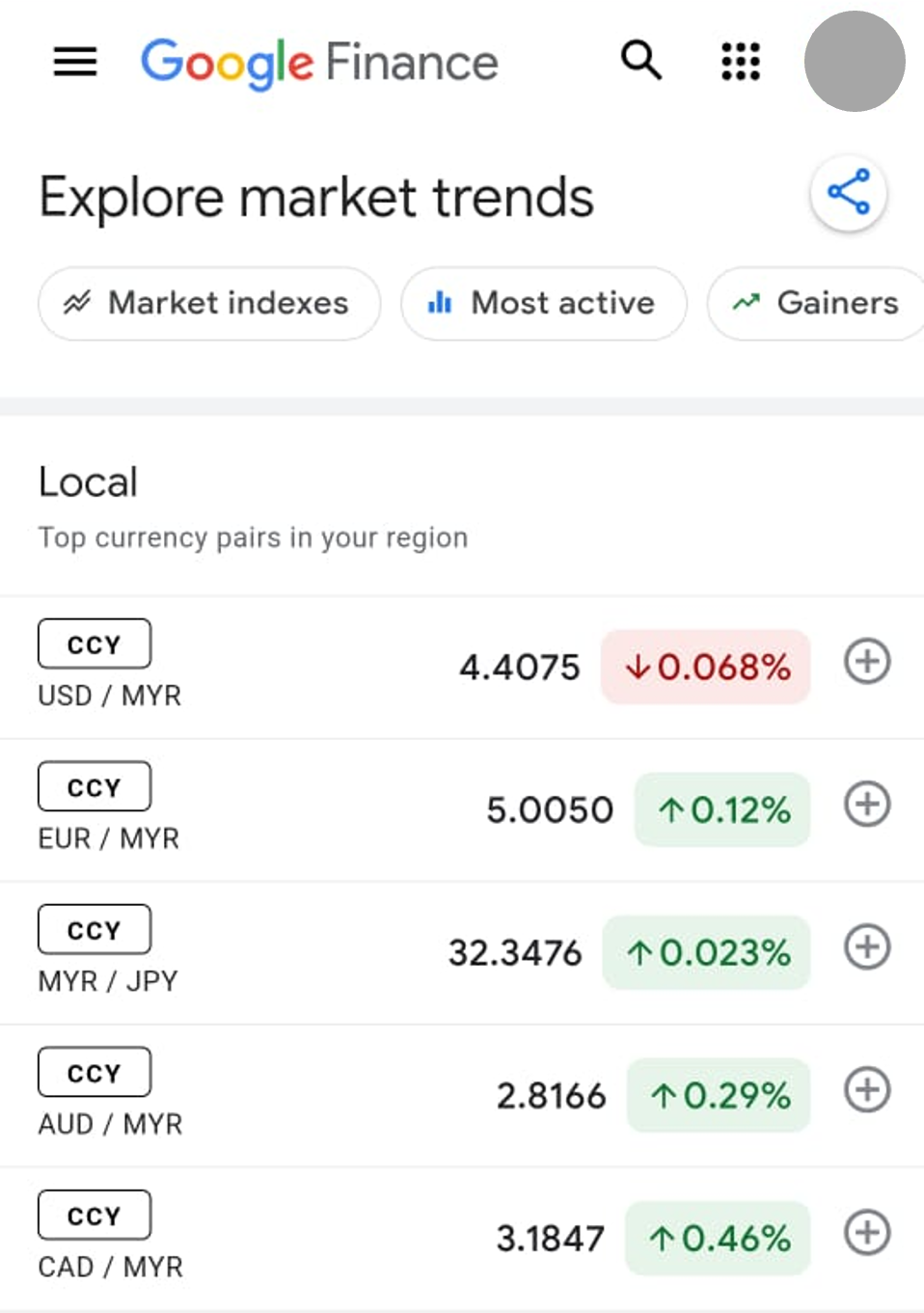The image size is (924, 1313).
Task: Open the hamburger main menu
Action: (75, 62)
